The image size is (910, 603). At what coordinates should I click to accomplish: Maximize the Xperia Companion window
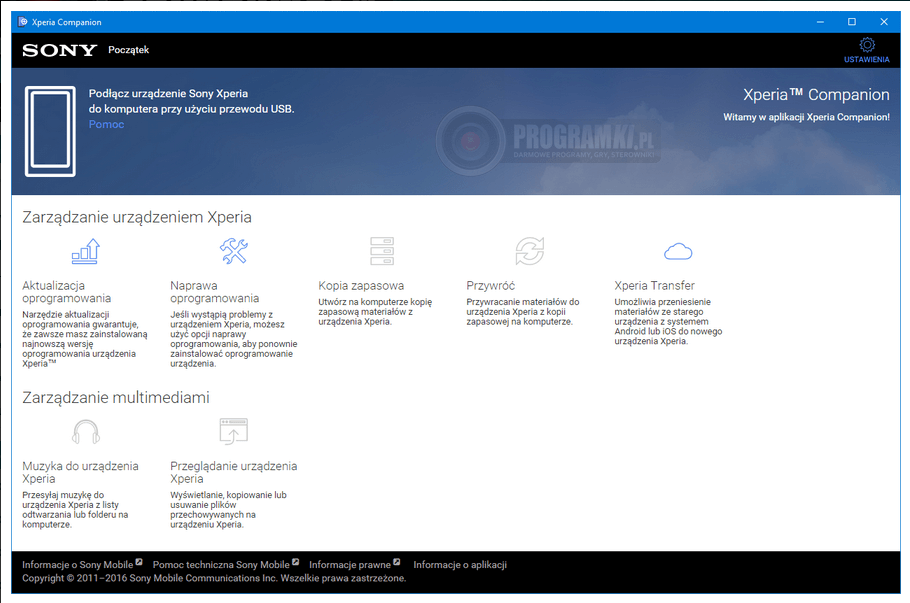852,22
